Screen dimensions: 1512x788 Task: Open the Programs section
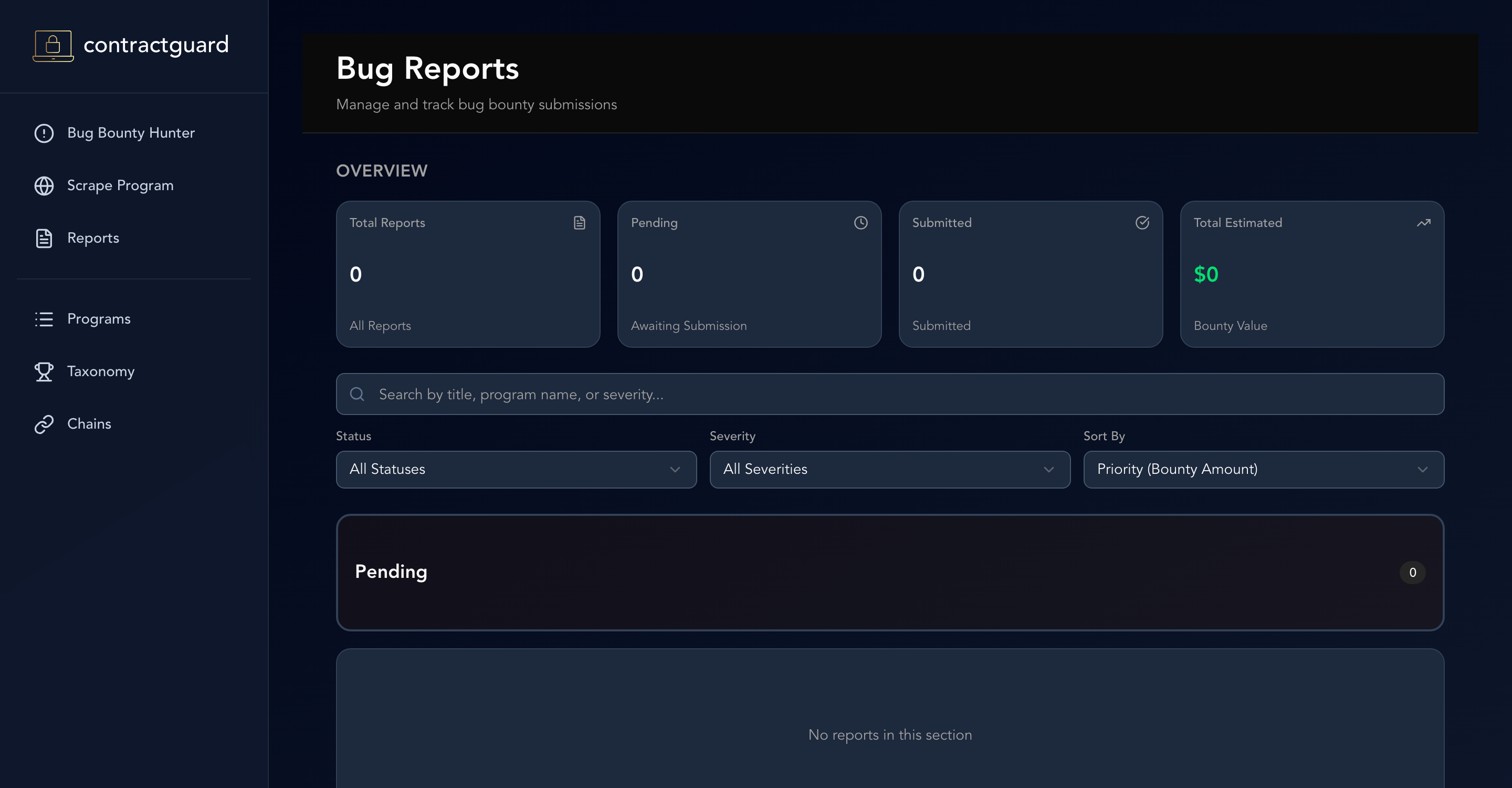click(99, 319)
